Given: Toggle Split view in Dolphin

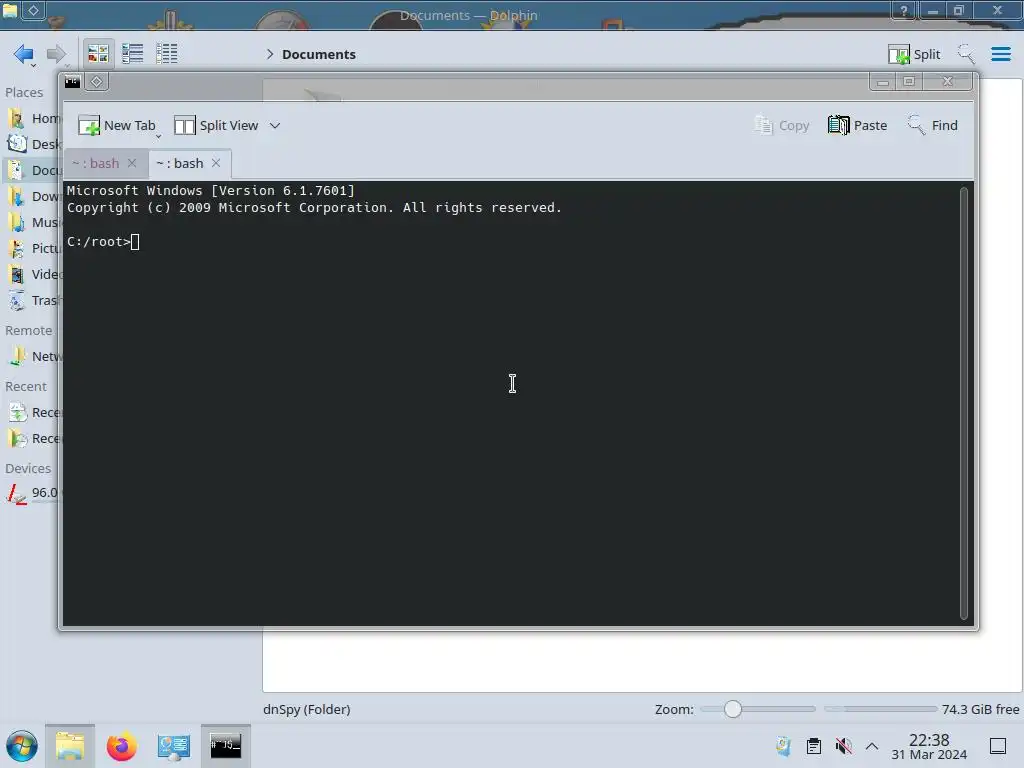Looking at the screenshot, I should (x=914, y=54).
